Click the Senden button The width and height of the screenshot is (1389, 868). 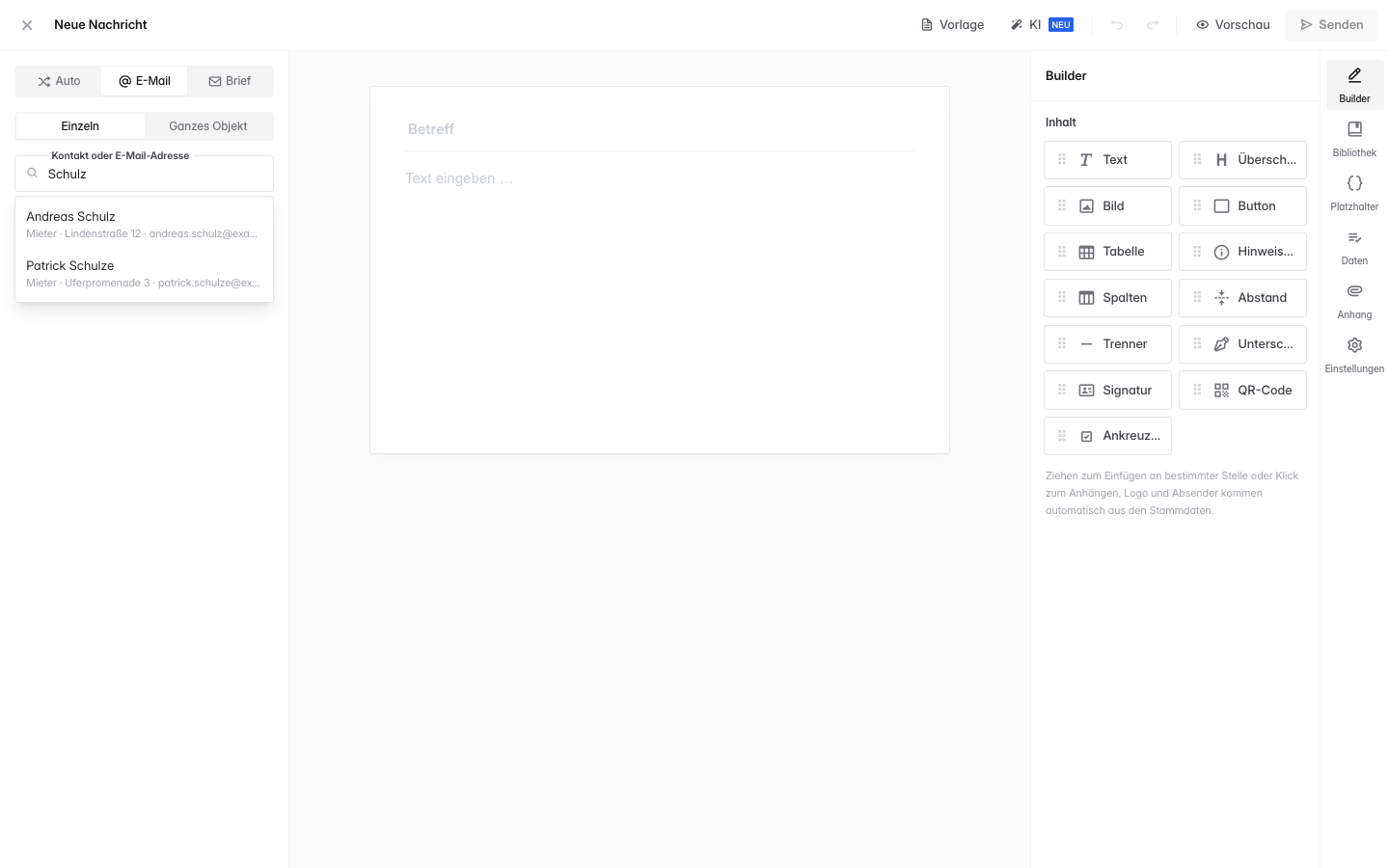(x=1331, y=25)
